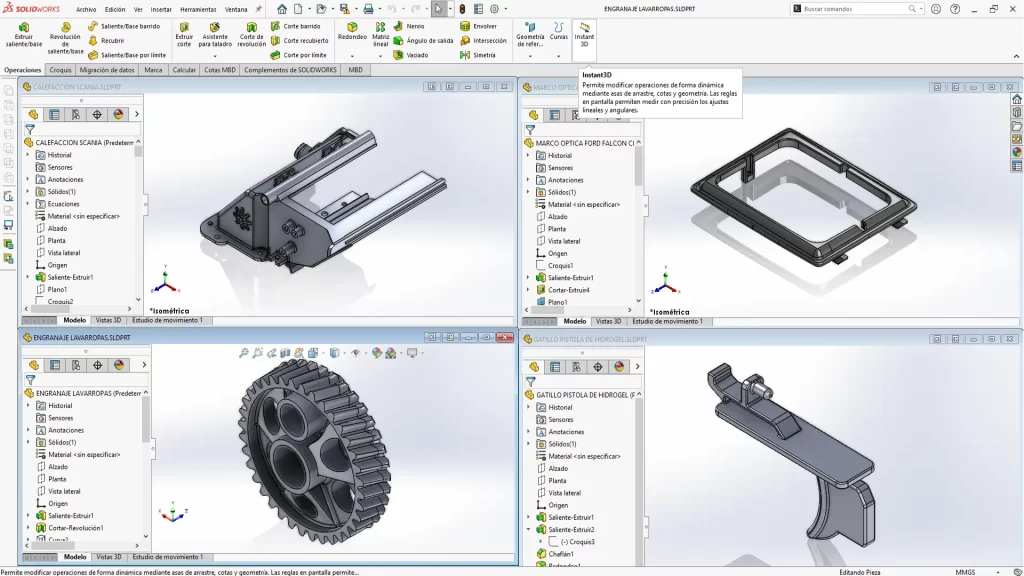Toggle the filter in CALEFACCION SCANIA tree

(x=30, y=129)
